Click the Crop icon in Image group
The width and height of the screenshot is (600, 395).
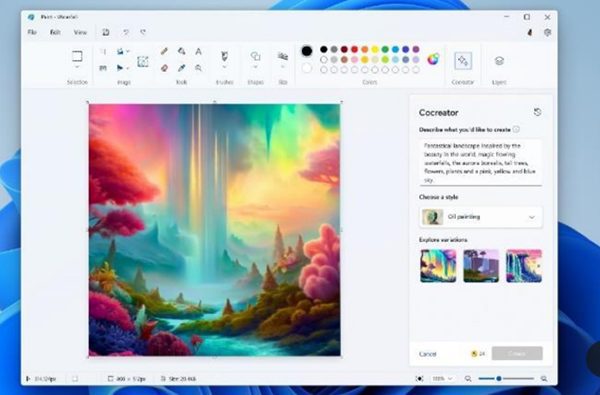(x=103, y=51)
